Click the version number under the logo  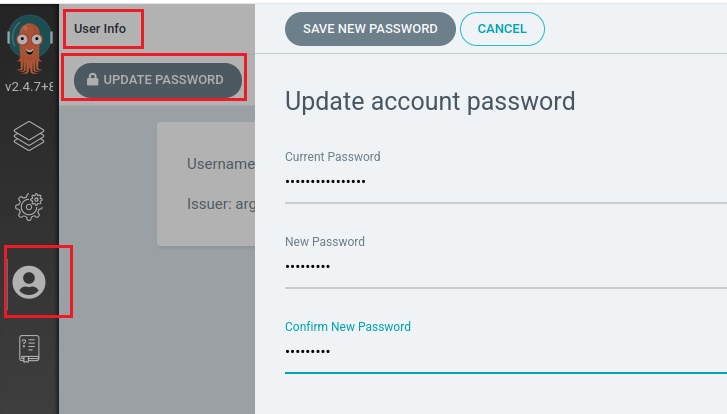point(29,87)
